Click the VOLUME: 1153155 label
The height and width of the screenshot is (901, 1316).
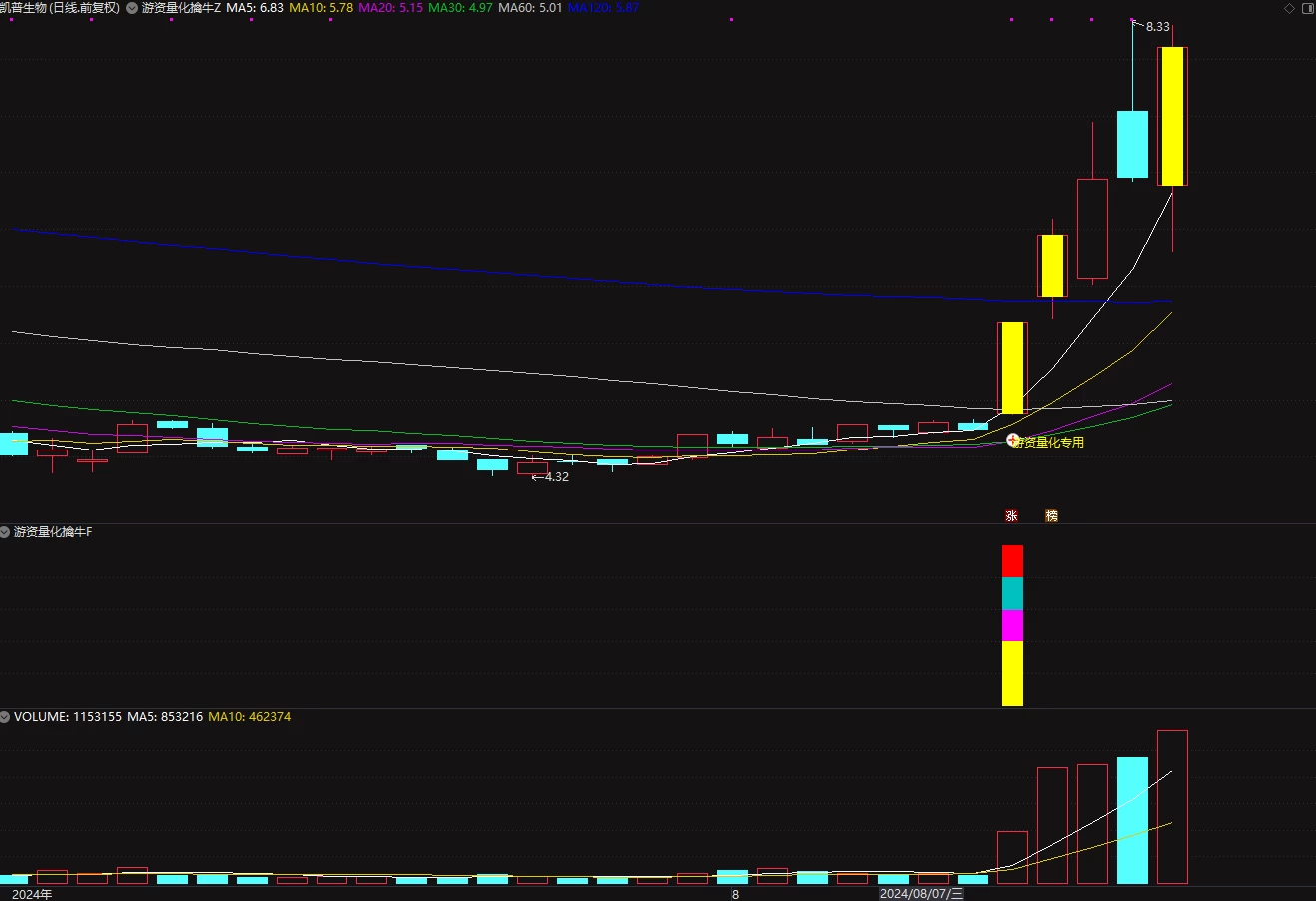coord(68,717)
